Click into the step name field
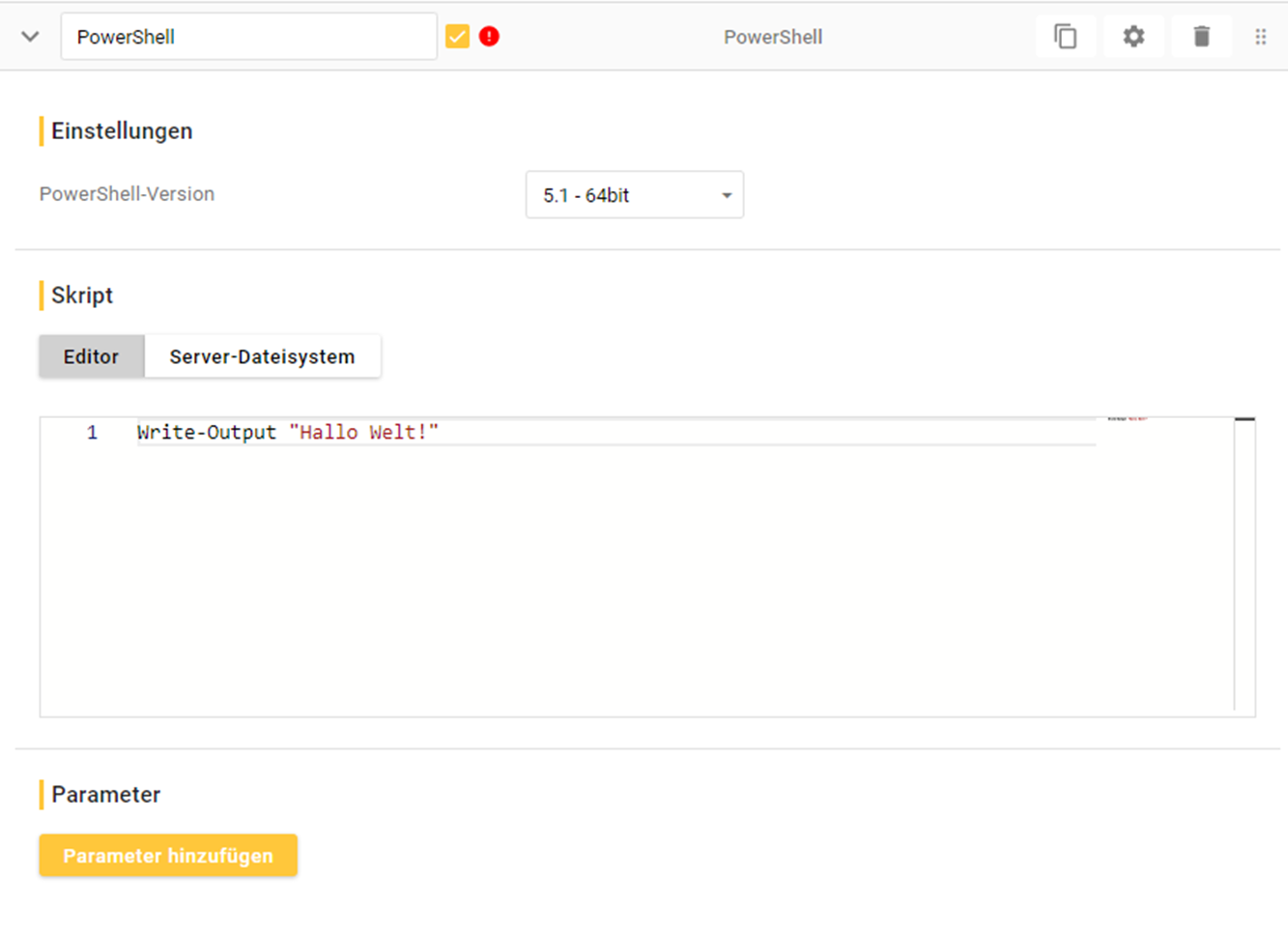Image resolution: width=1288 pixels, height=932 pixels. click(x=248, y=37)
